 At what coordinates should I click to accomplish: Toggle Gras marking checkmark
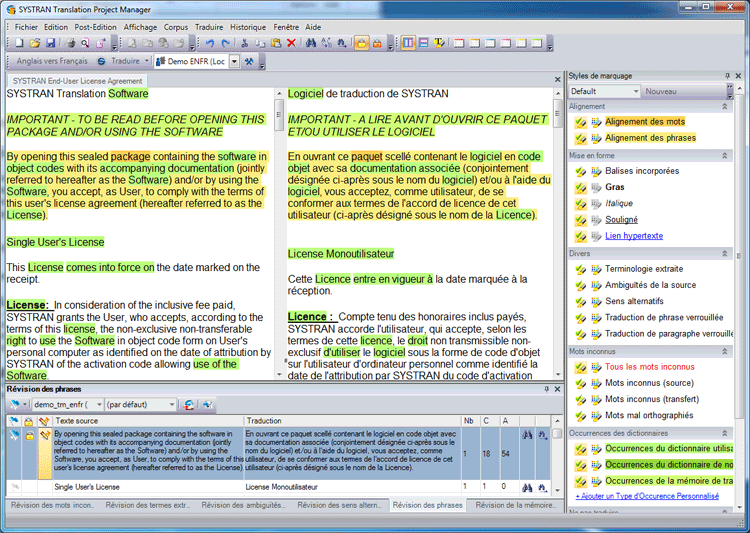coord(581,188)
